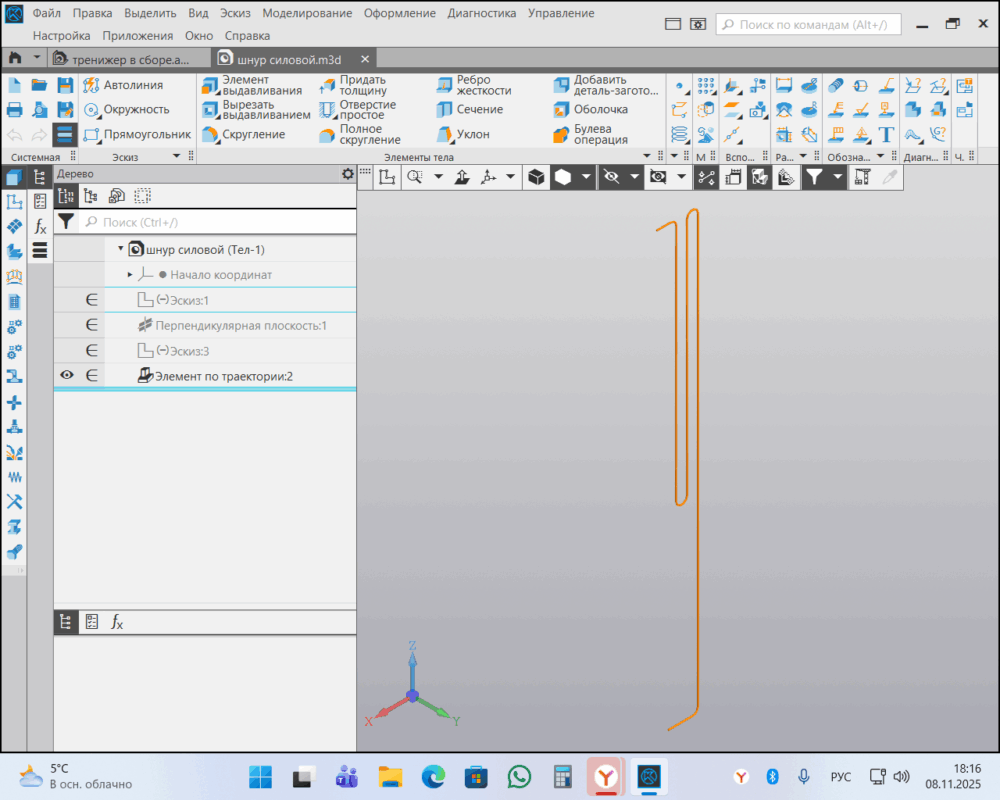Toggle the tree filter funnel button

(65, 222)
